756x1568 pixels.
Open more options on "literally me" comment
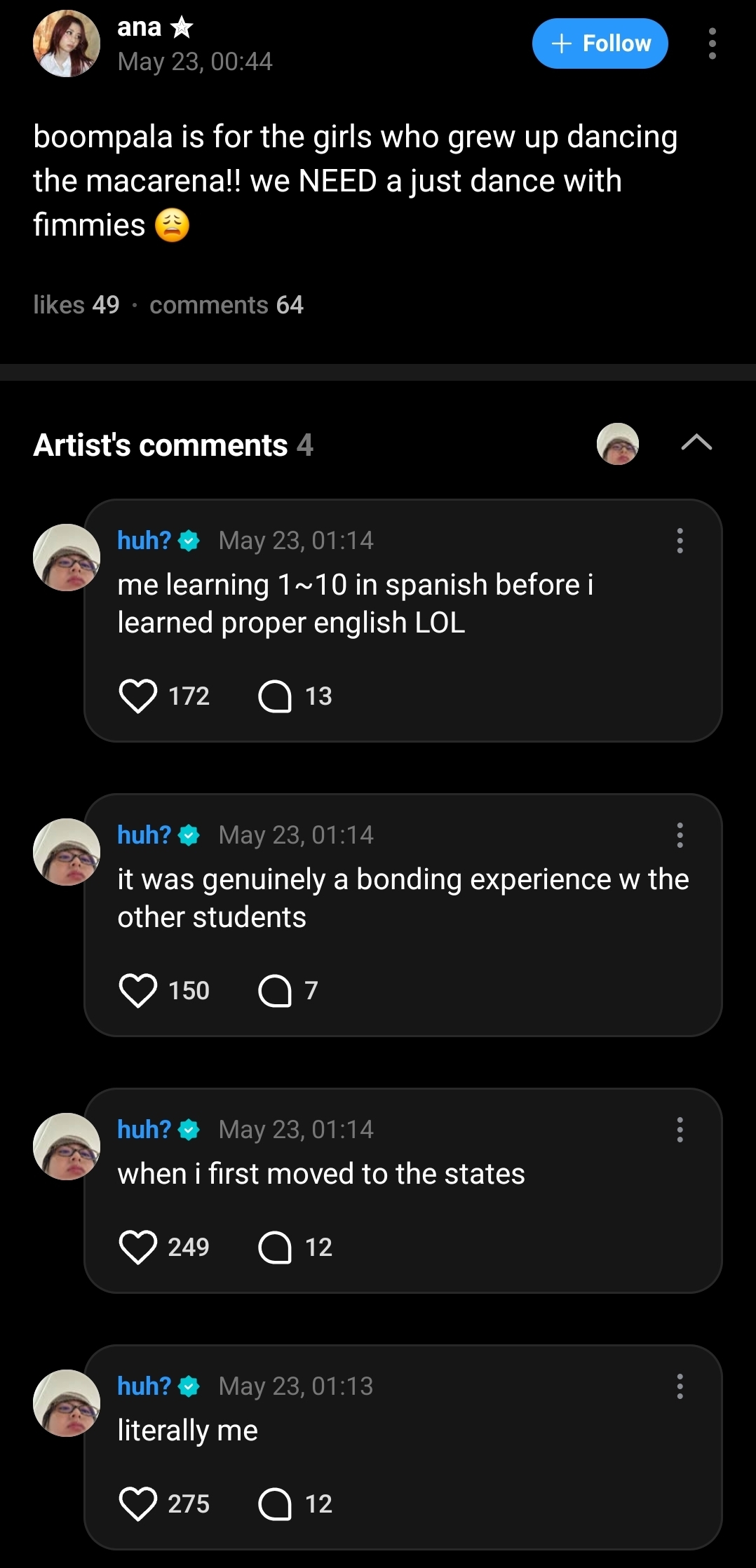pos(680,1386)
